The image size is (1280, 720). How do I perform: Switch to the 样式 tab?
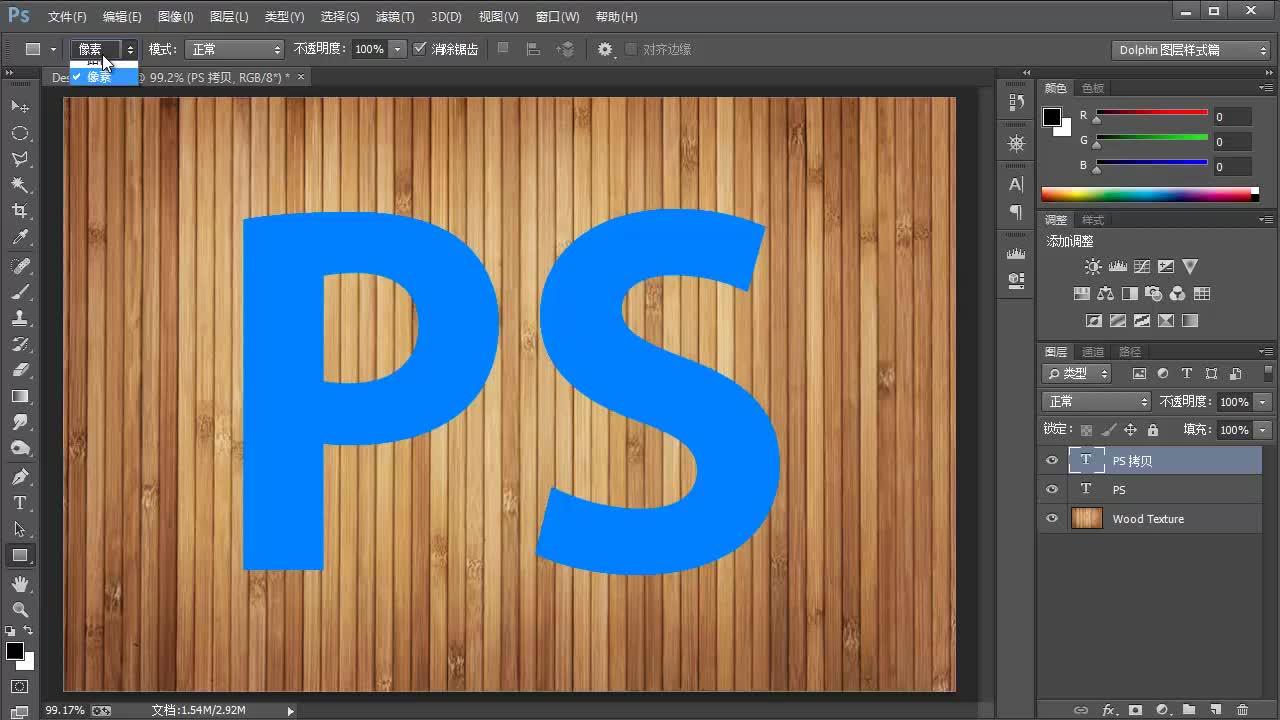[1093, 220]
